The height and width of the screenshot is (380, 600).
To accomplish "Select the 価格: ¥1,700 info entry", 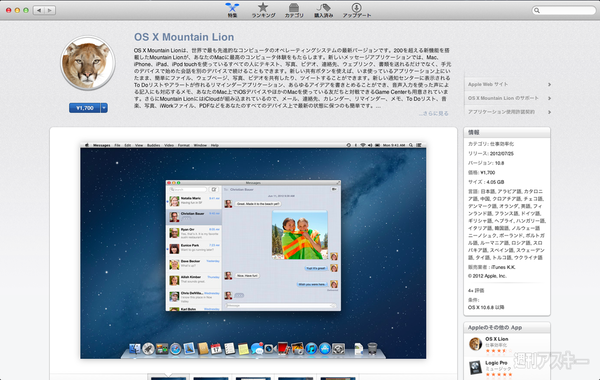I will click(x=481, y=173).
